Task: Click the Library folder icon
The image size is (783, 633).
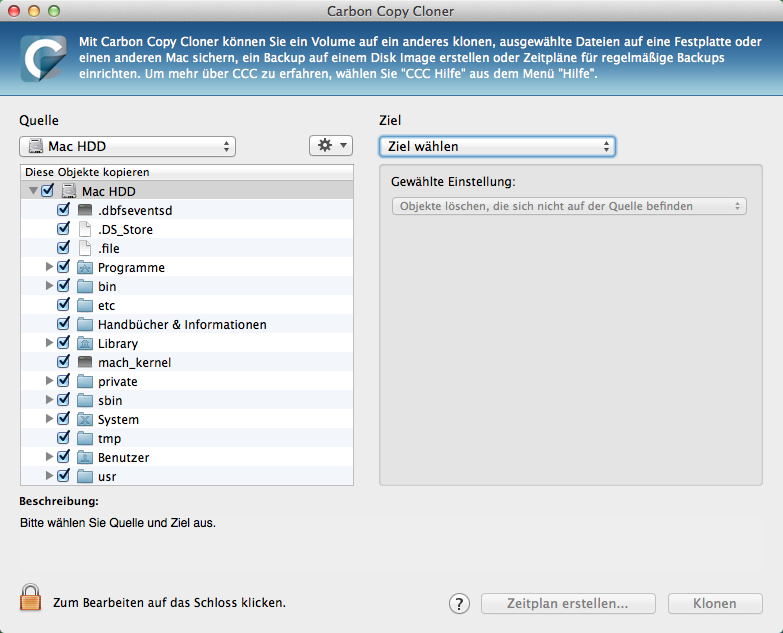Action: tap(85, 343)
